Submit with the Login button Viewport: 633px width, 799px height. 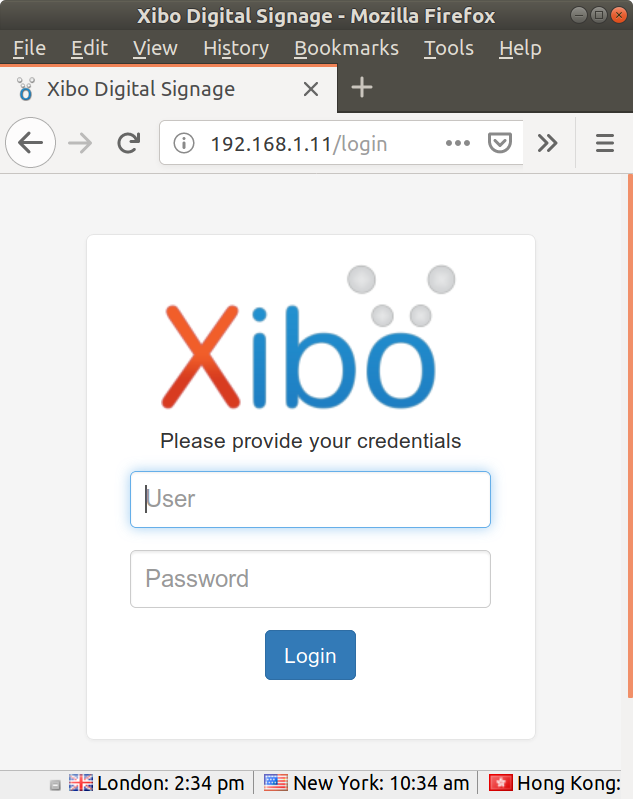click(310, 655)
